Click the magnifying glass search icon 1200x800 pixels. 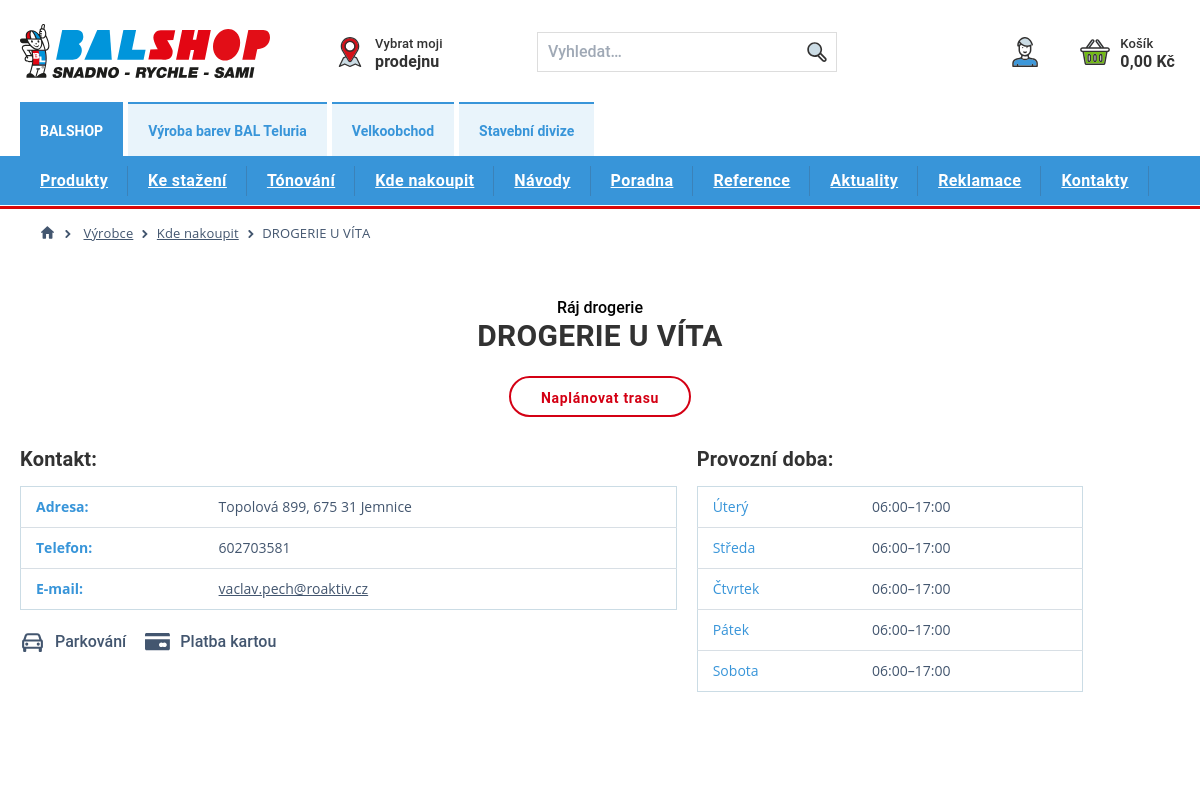click(x=816, y=52)
